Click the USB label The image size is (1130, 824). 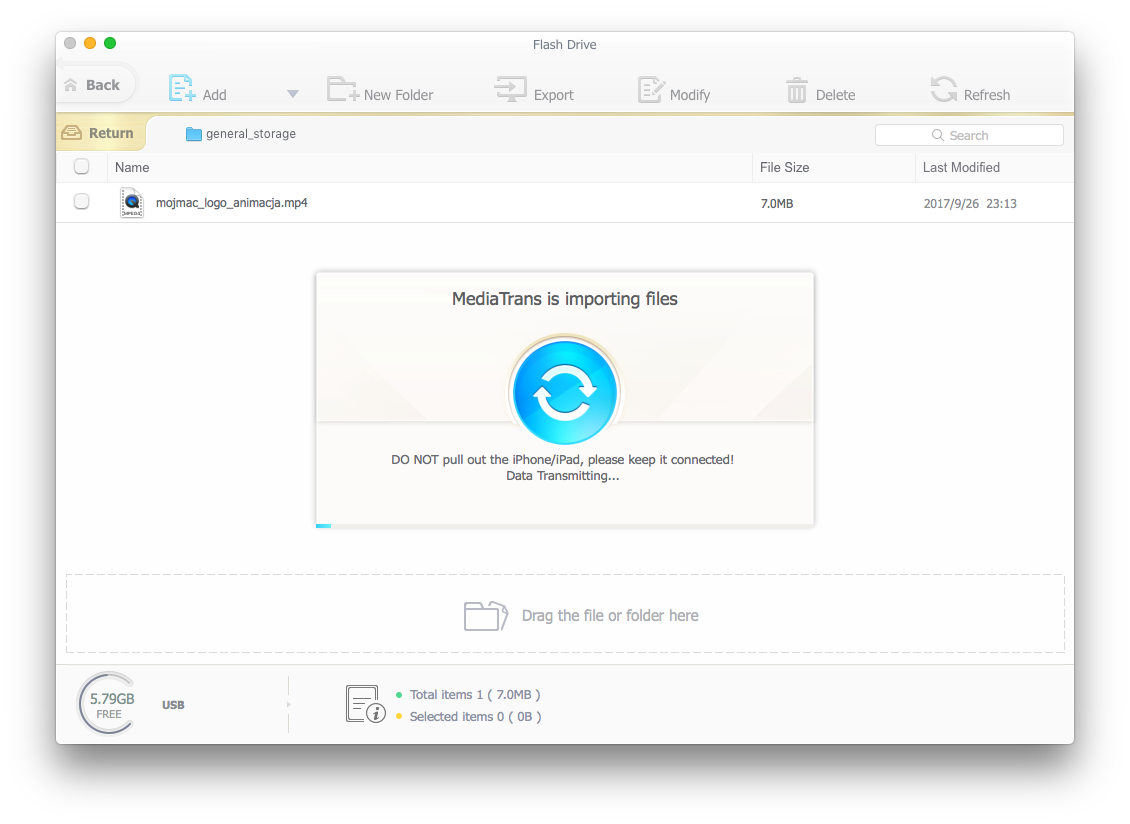[173, 705]
